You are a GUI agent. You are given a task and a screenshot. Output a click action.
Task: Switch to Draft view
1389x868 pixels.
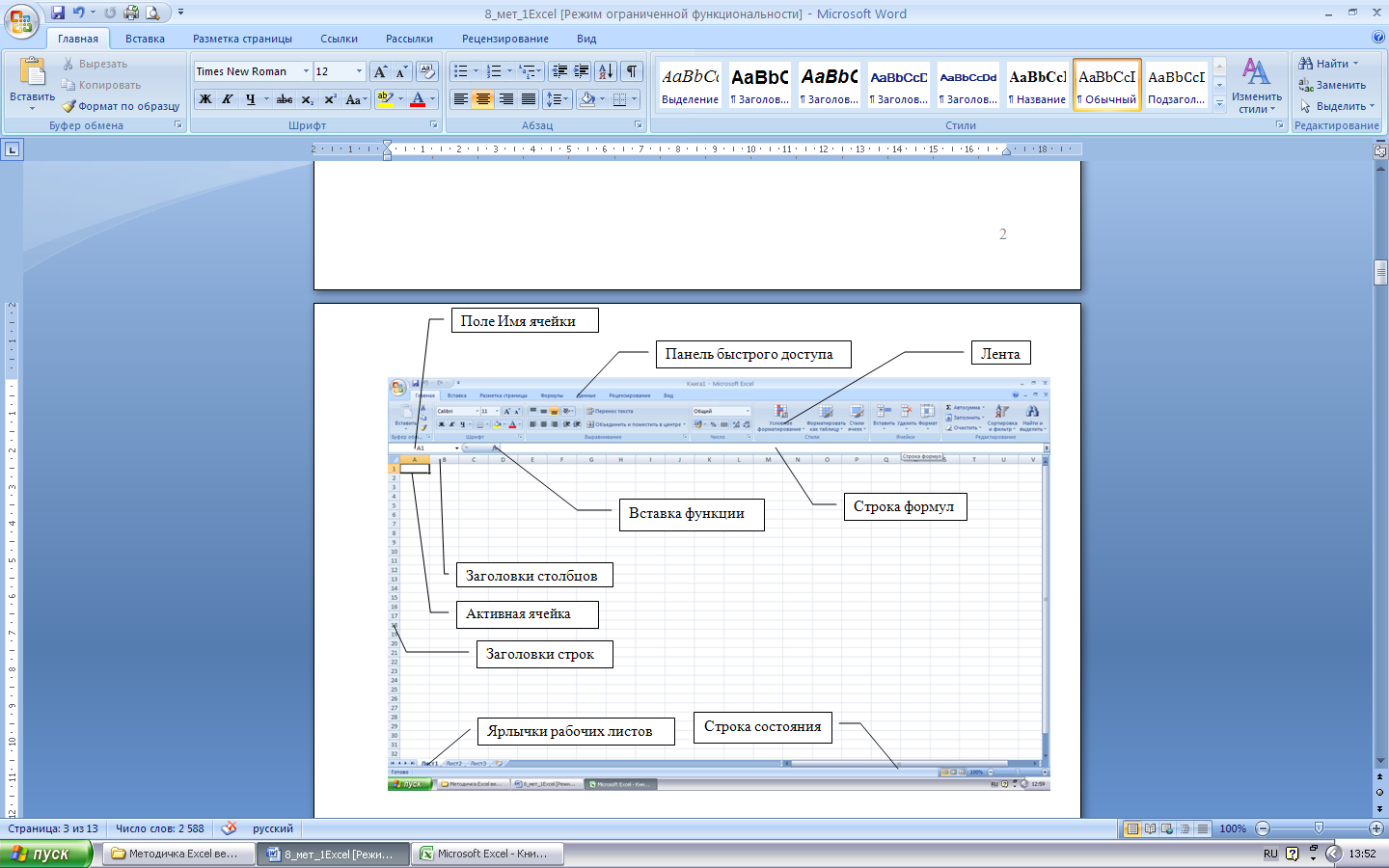(x=1202, y=828)
